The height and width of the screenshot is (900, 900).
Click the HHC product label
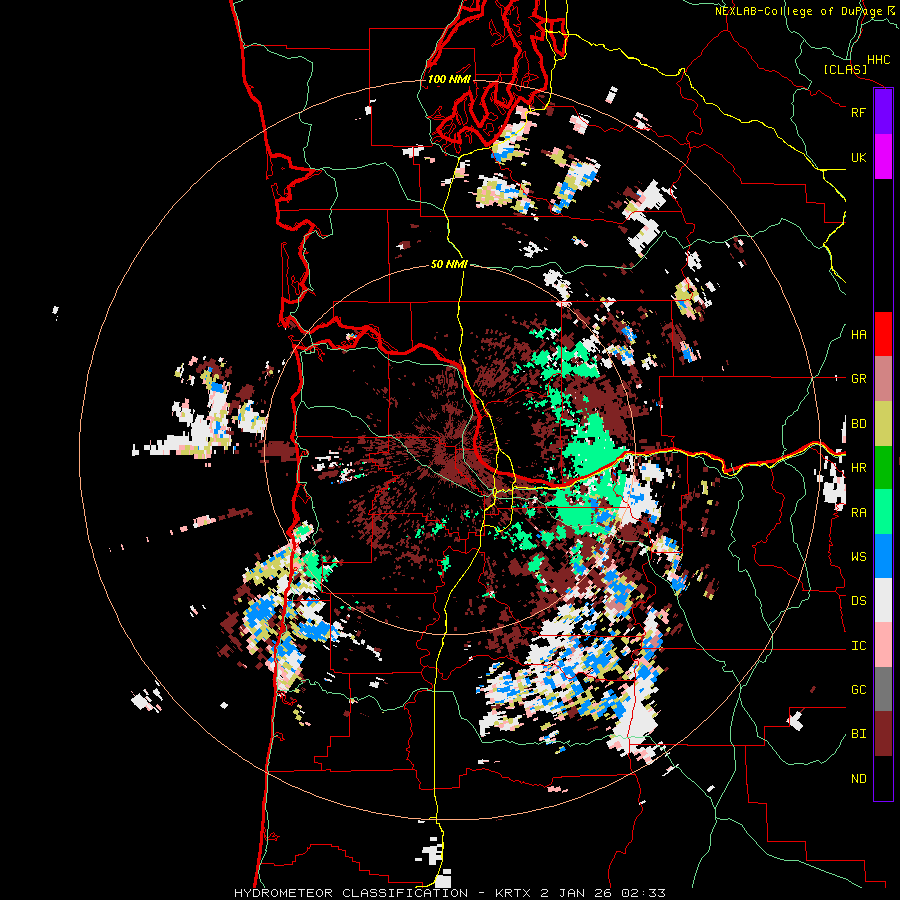(878, 60)
